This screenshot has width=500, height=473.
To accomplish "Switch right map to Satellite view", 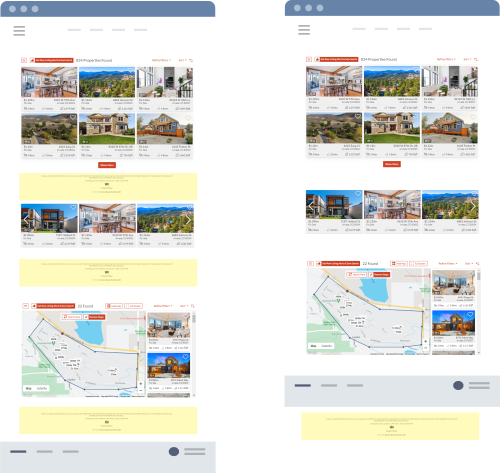I will pos(327,346).
